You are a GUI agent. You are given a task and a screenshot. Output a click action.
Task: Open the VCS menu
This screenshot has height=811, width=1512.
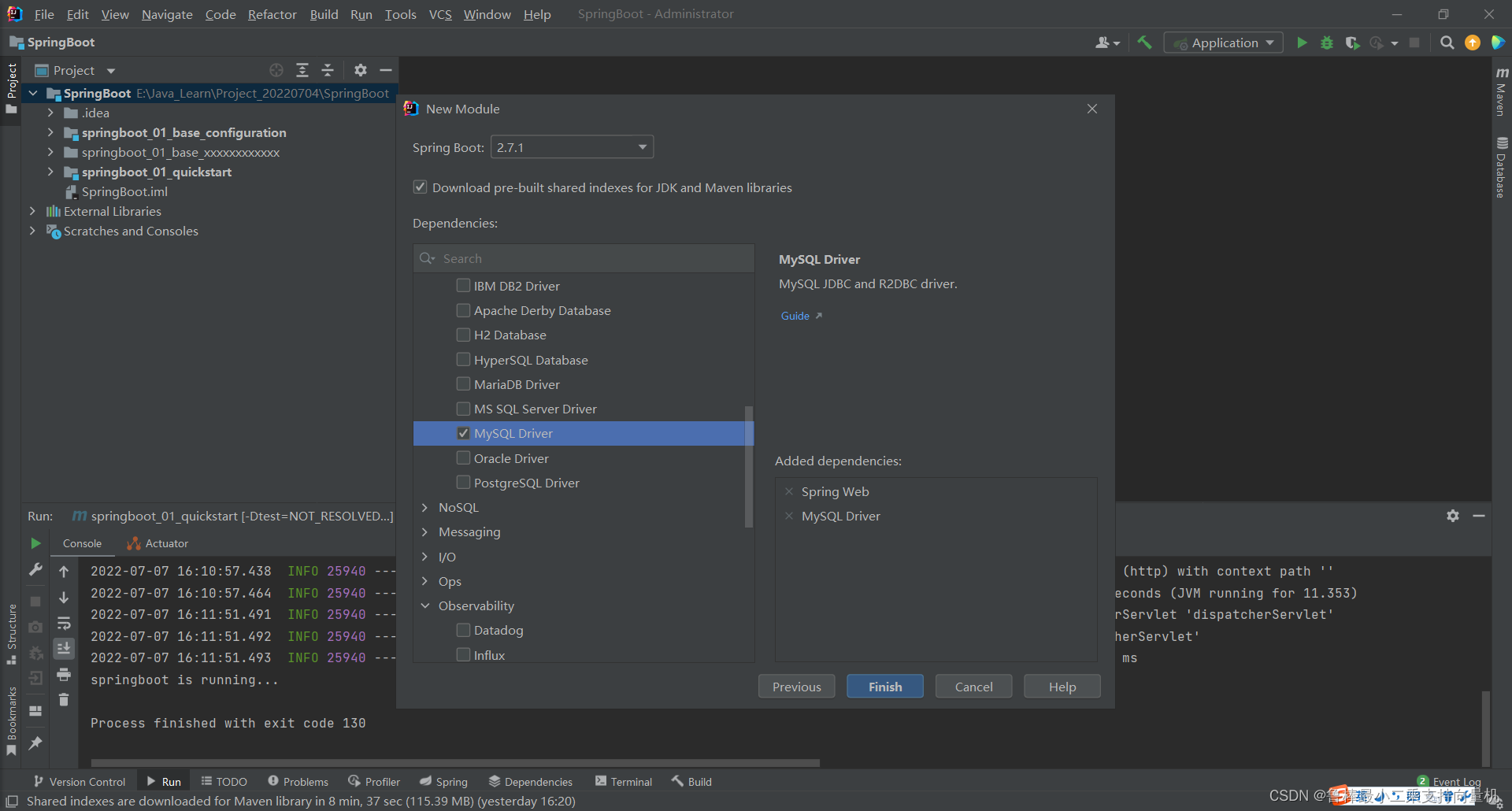coord(440,14)
